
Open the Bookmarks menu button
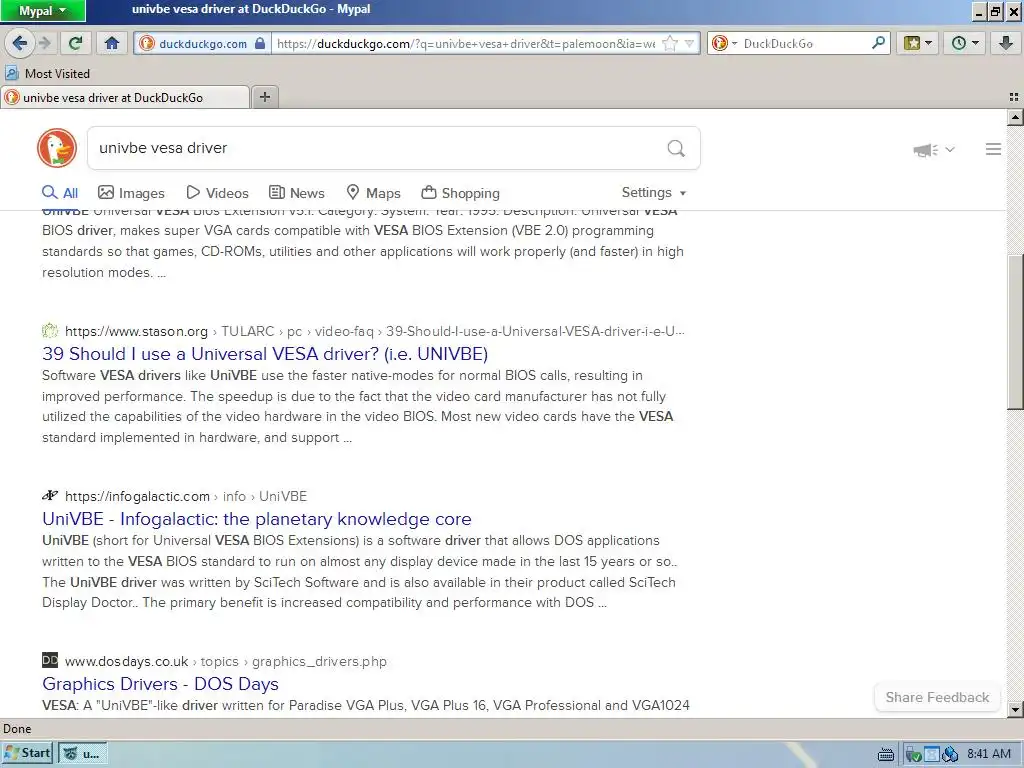[x=918, y=43]
